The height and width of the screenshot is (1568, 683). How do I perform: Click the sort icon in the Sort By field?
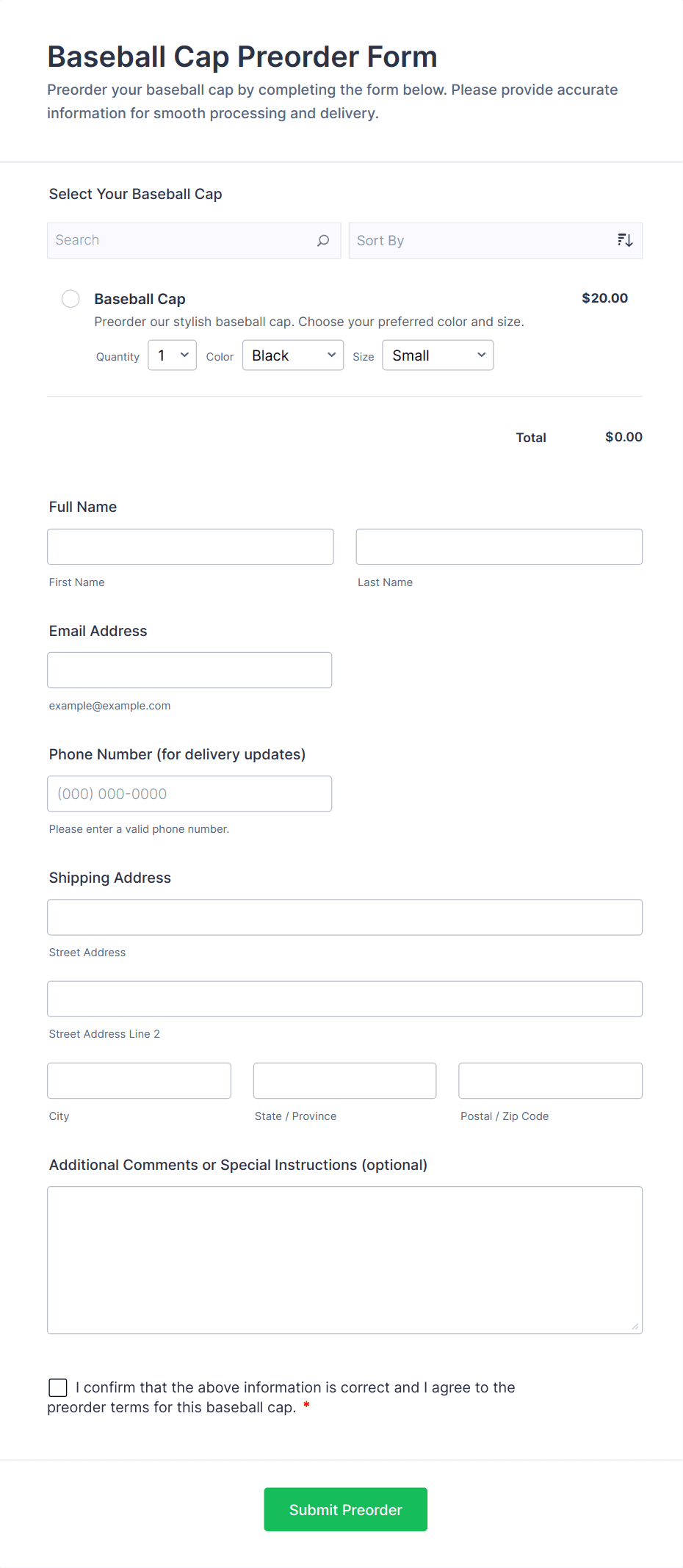coord(624,239)
